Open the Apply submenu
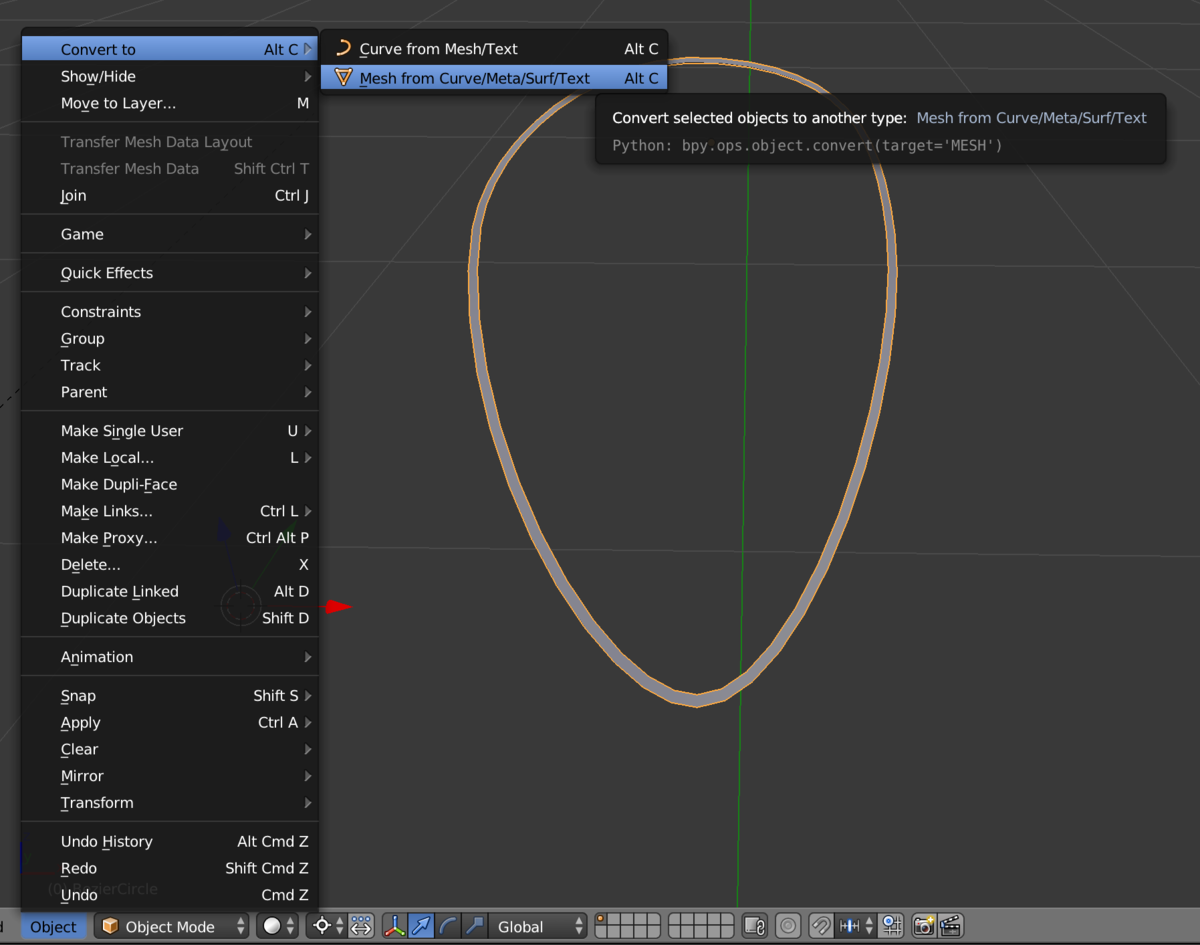1200x945 pixels. (170, 722)
